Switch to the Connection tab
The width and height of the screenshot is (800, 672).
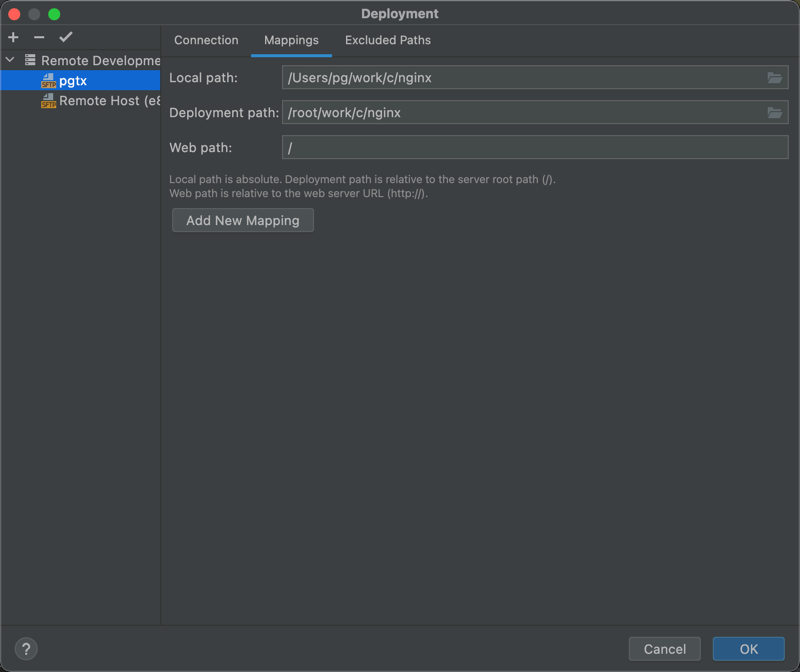coord(206,40)
